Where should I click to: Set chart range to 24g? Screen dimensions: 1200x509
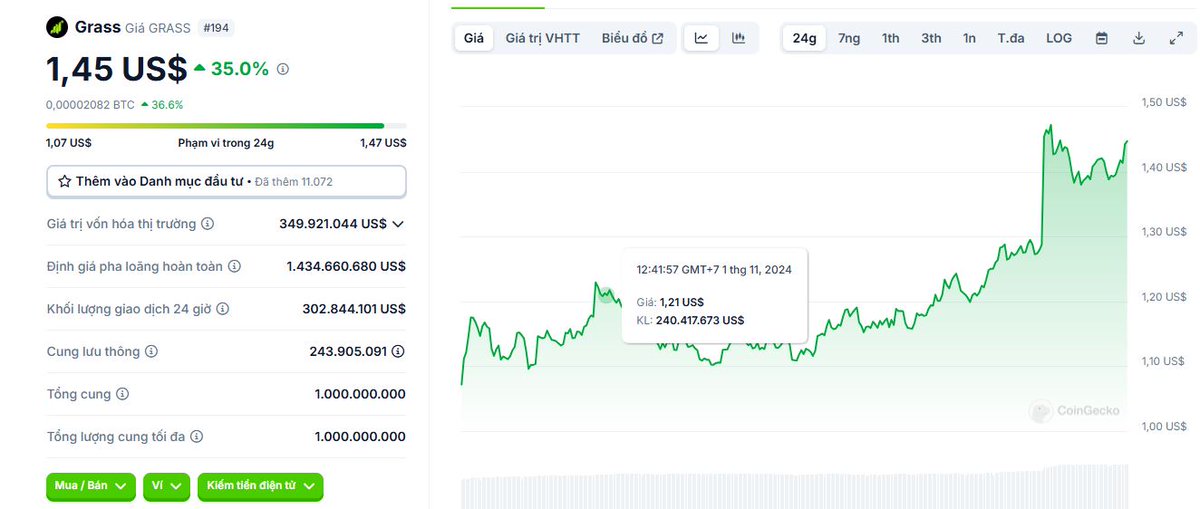pyautogui.click(x=804, y=38)
